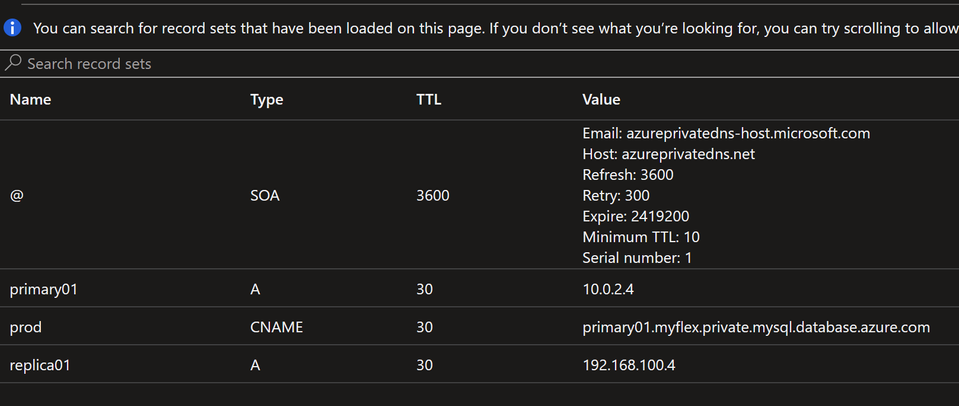Image resolution: width=959 pixels, height=406 pixels.
Task: Open the replica01 record set
Action: tap(480, 365)
